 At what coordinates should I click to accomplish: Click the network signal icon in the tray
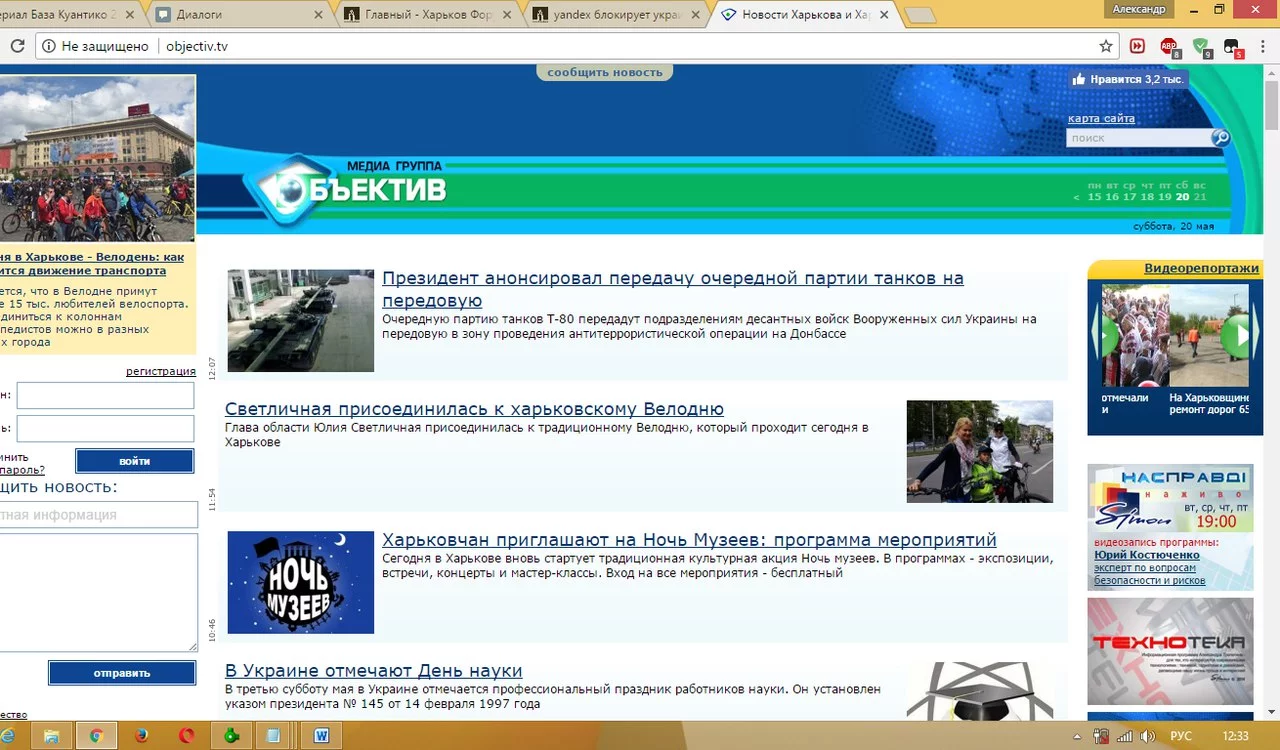(x=1124, y=736)
